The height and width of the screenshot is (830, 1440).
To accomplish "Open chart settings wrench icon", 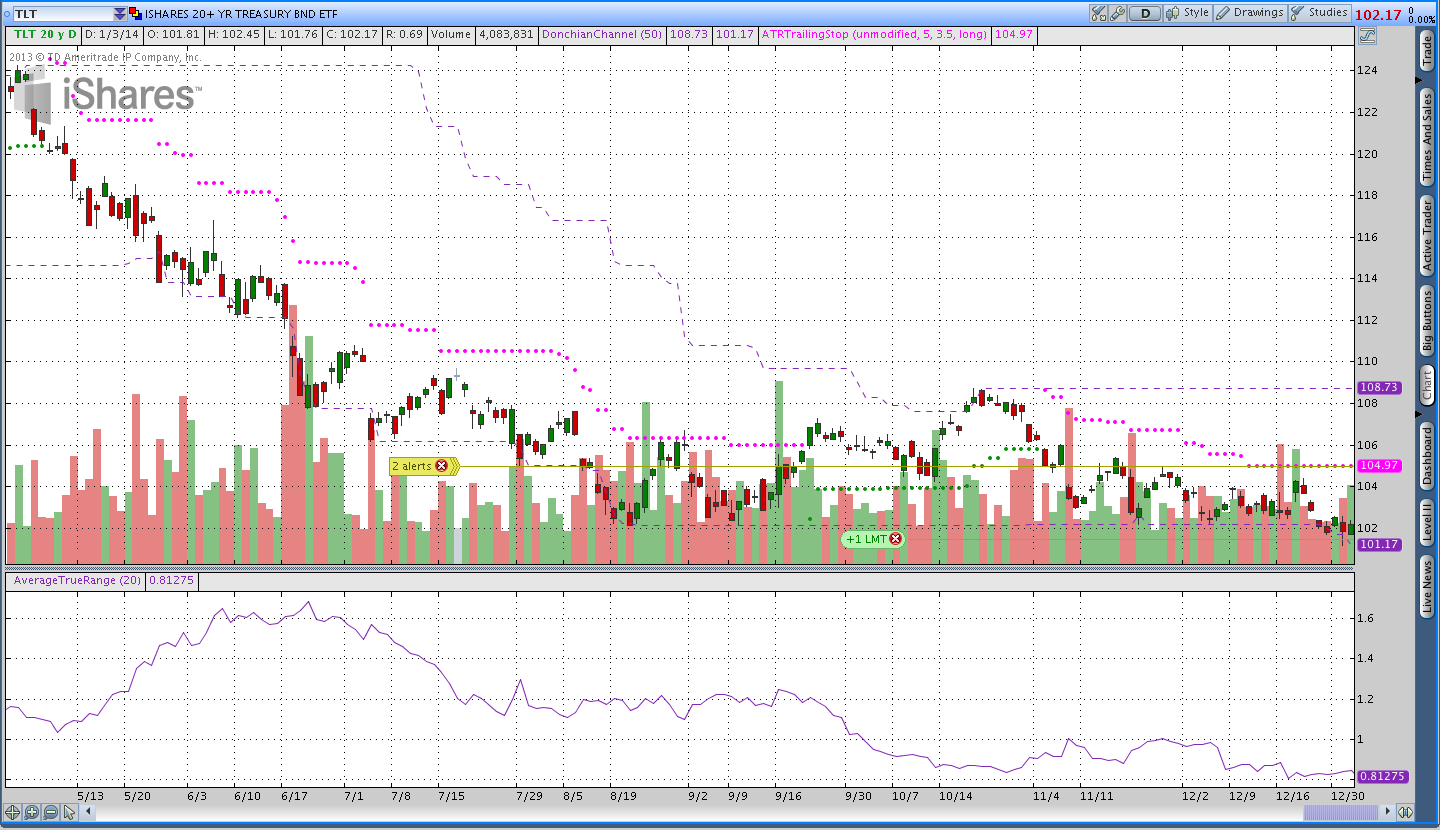I will point(1118,13).
